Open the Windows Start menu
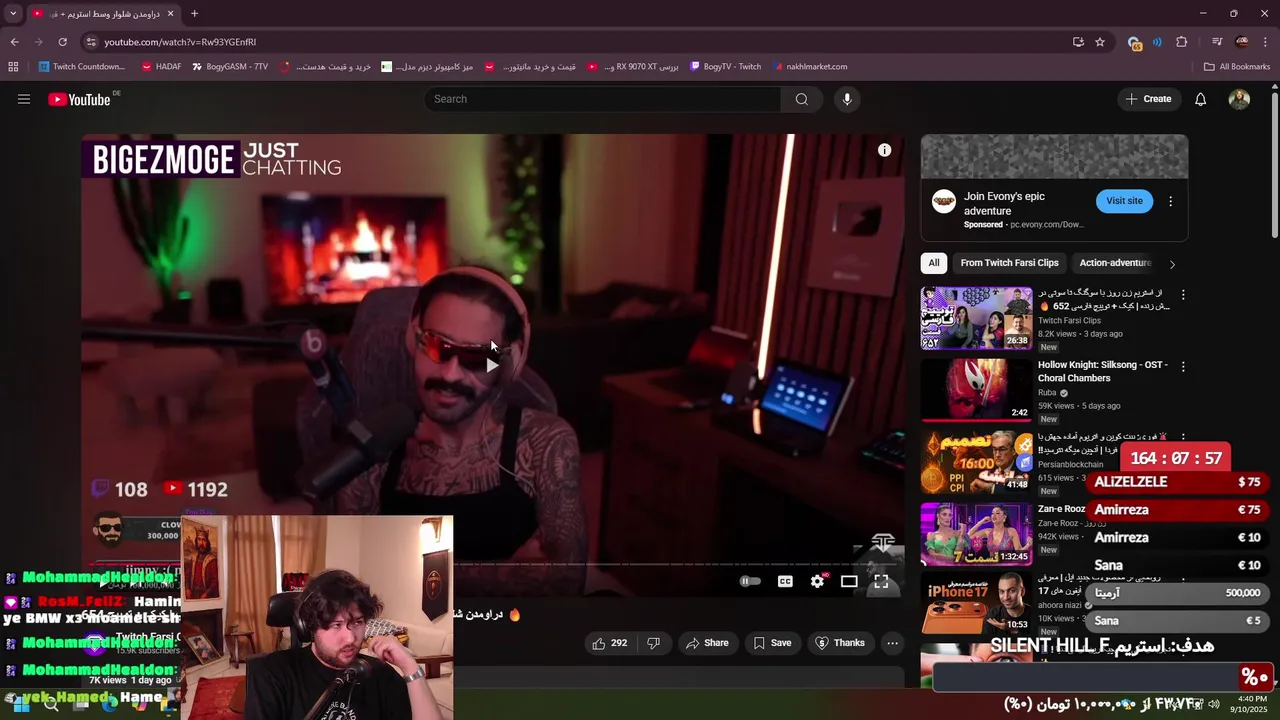 coord(20,704)
